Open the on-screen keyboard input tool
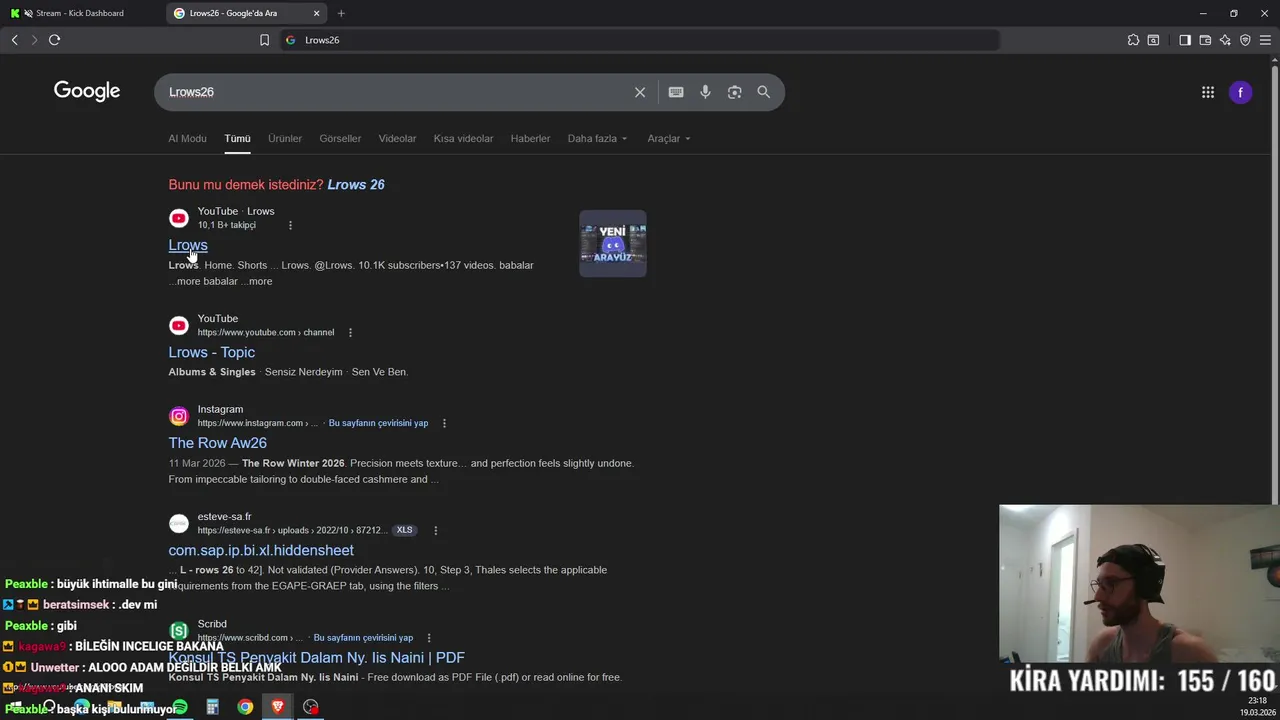 pyautogui.click(x=676, y=92)
